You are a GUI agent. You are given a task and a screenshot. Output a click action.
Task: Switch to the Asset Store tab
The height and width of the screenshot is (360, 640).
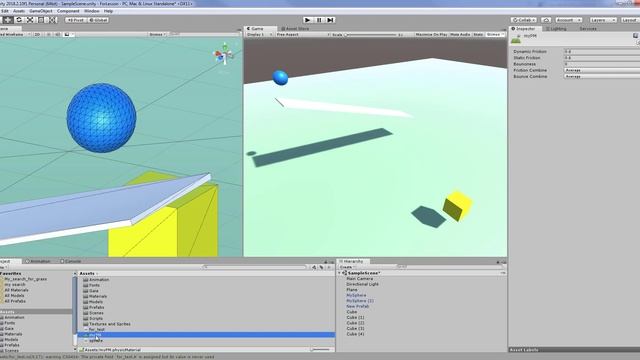[295, 29]
